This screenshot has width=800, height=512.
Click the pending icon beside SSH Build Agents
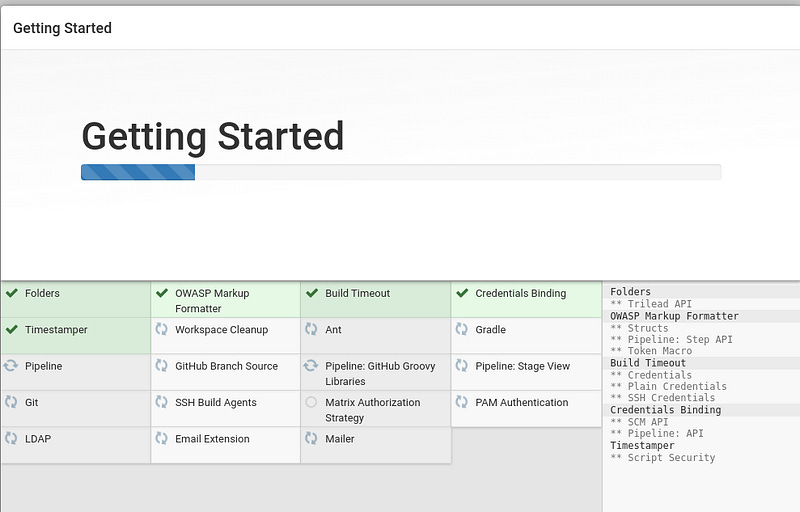(161, 402)
